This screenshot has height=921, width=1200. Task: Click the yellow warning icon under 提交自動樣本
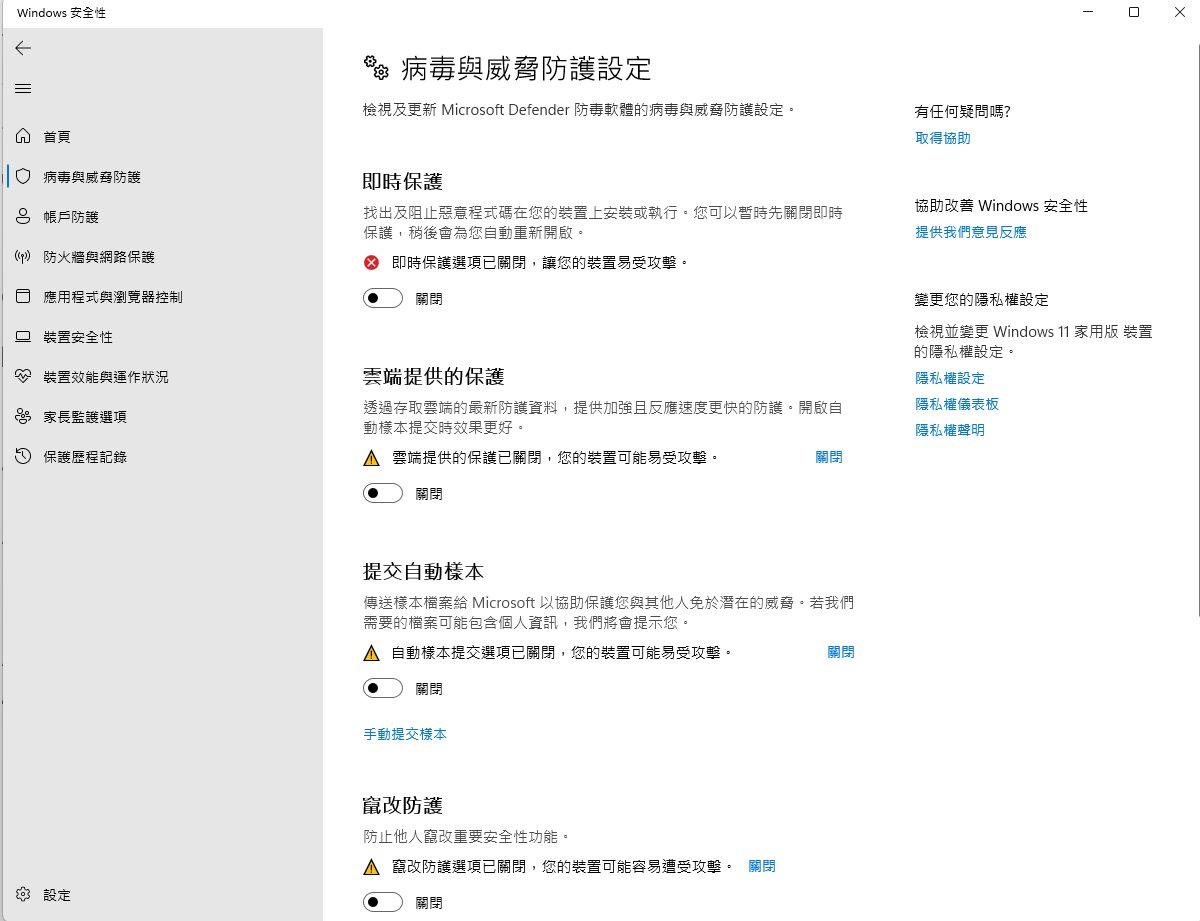(371, 653)
